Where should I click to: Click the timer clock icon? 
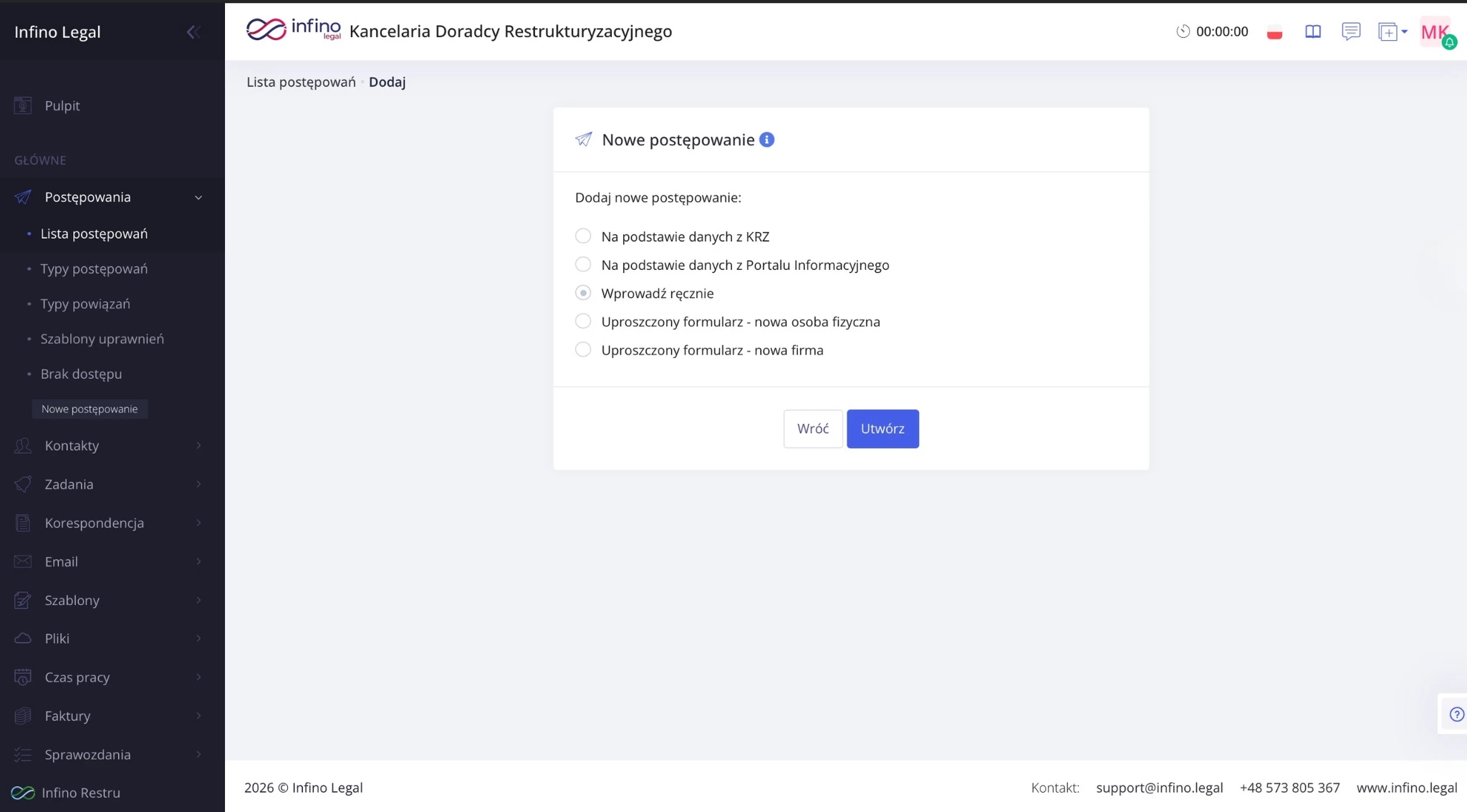point(1183,32)
